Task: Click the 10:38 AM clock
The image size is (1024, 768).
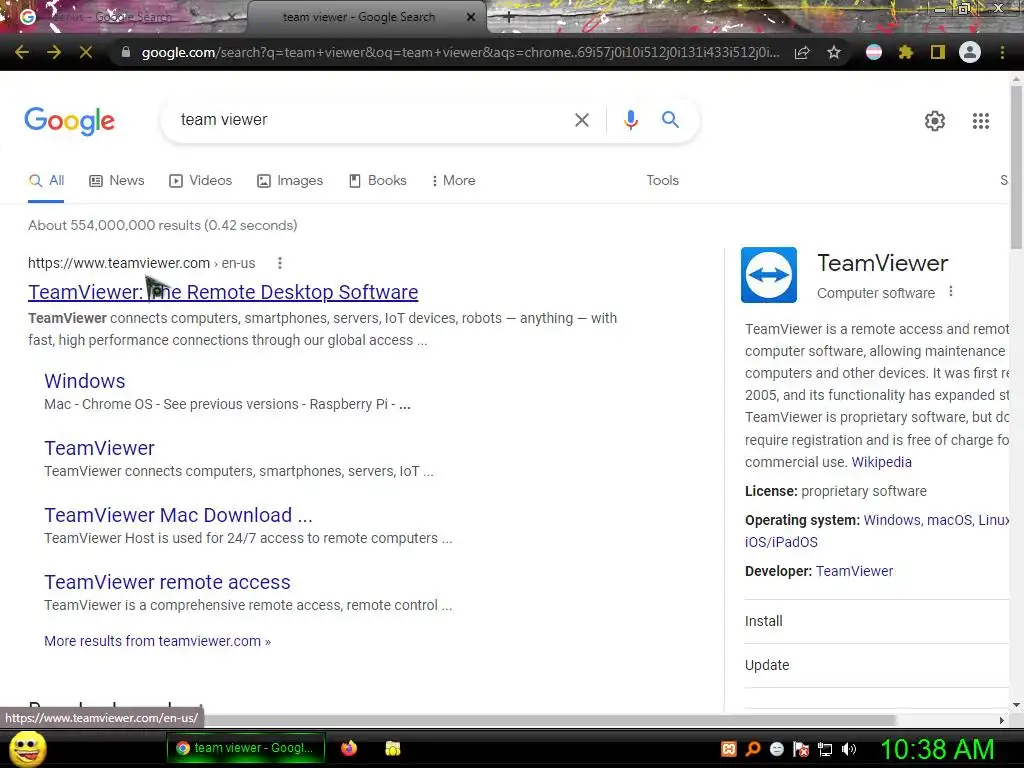Action: pos(936,749)
